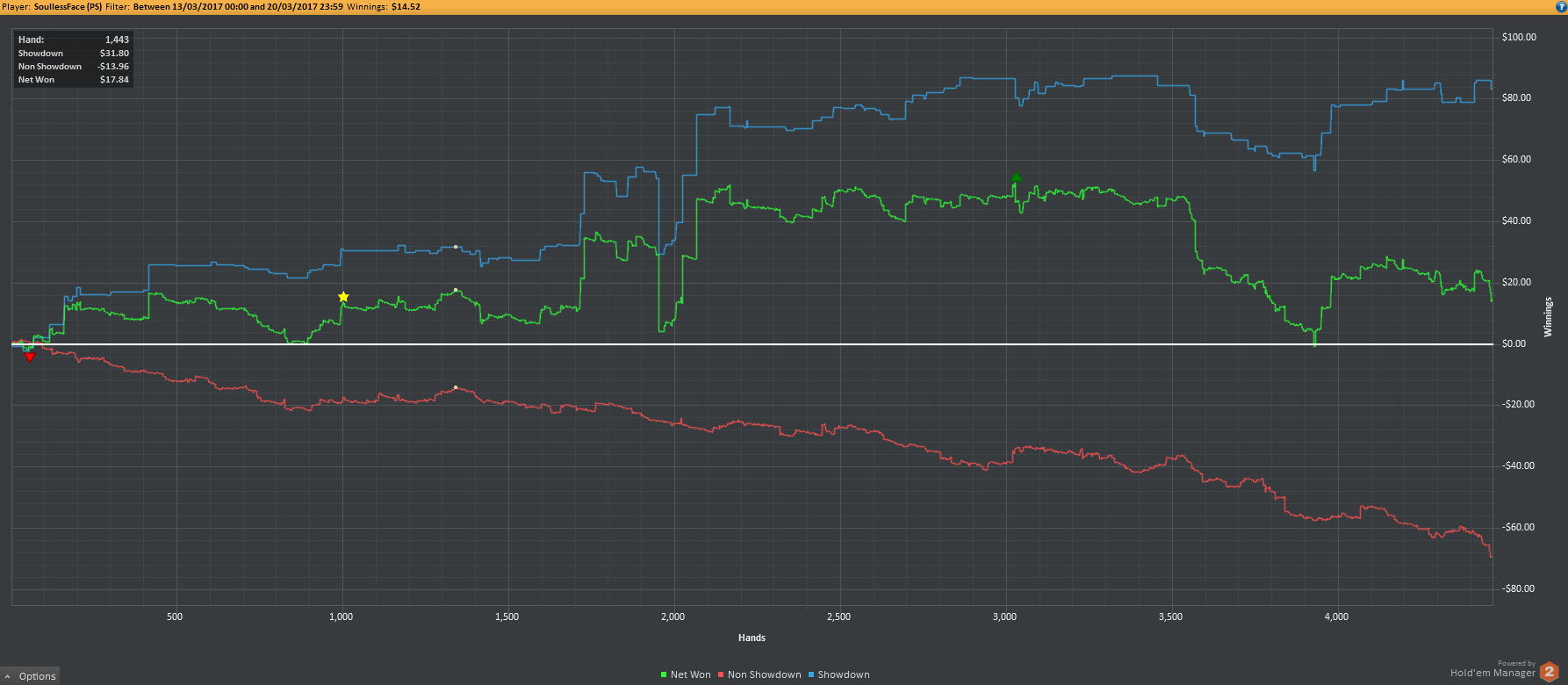Click the -$40.00 y-axis label
The height and width of the screenshot is (685, 1568).
[x=1518, y=465]
